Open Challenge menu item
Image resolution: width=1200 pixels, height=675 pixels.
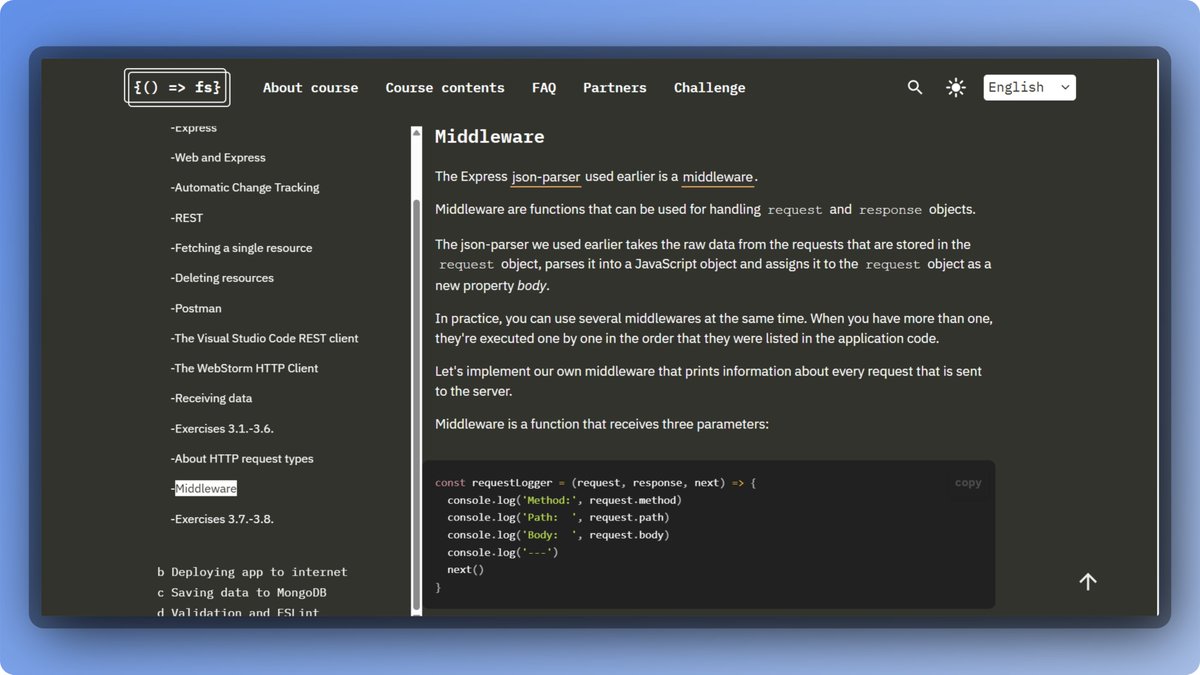click(709, 87)
